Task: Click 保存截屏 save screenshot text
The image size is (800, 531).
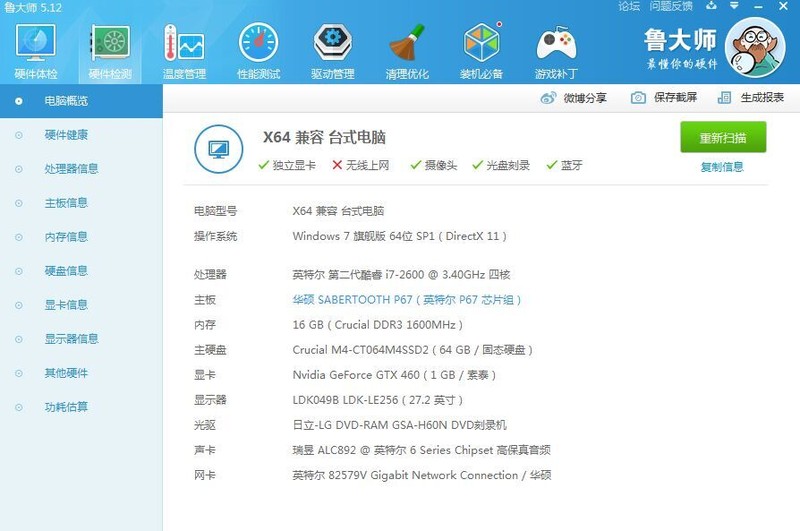Action: (676, 97)
